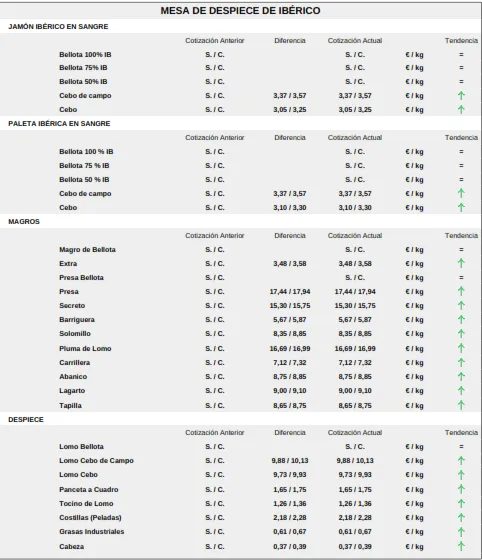Click the green arrow in the Cabeza row
482x560 pixels.
461,546
